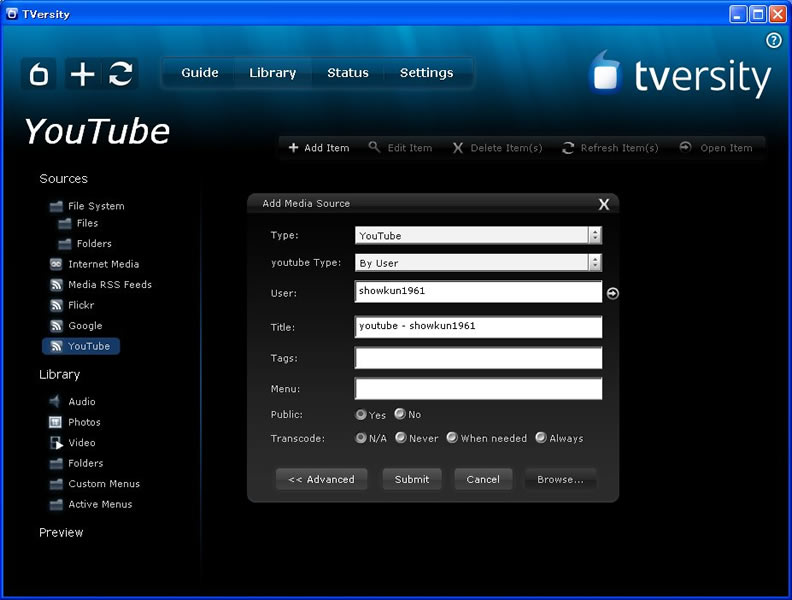
Task: Click the Title input field
Action: pyautogui.click(x=478, y=327)
